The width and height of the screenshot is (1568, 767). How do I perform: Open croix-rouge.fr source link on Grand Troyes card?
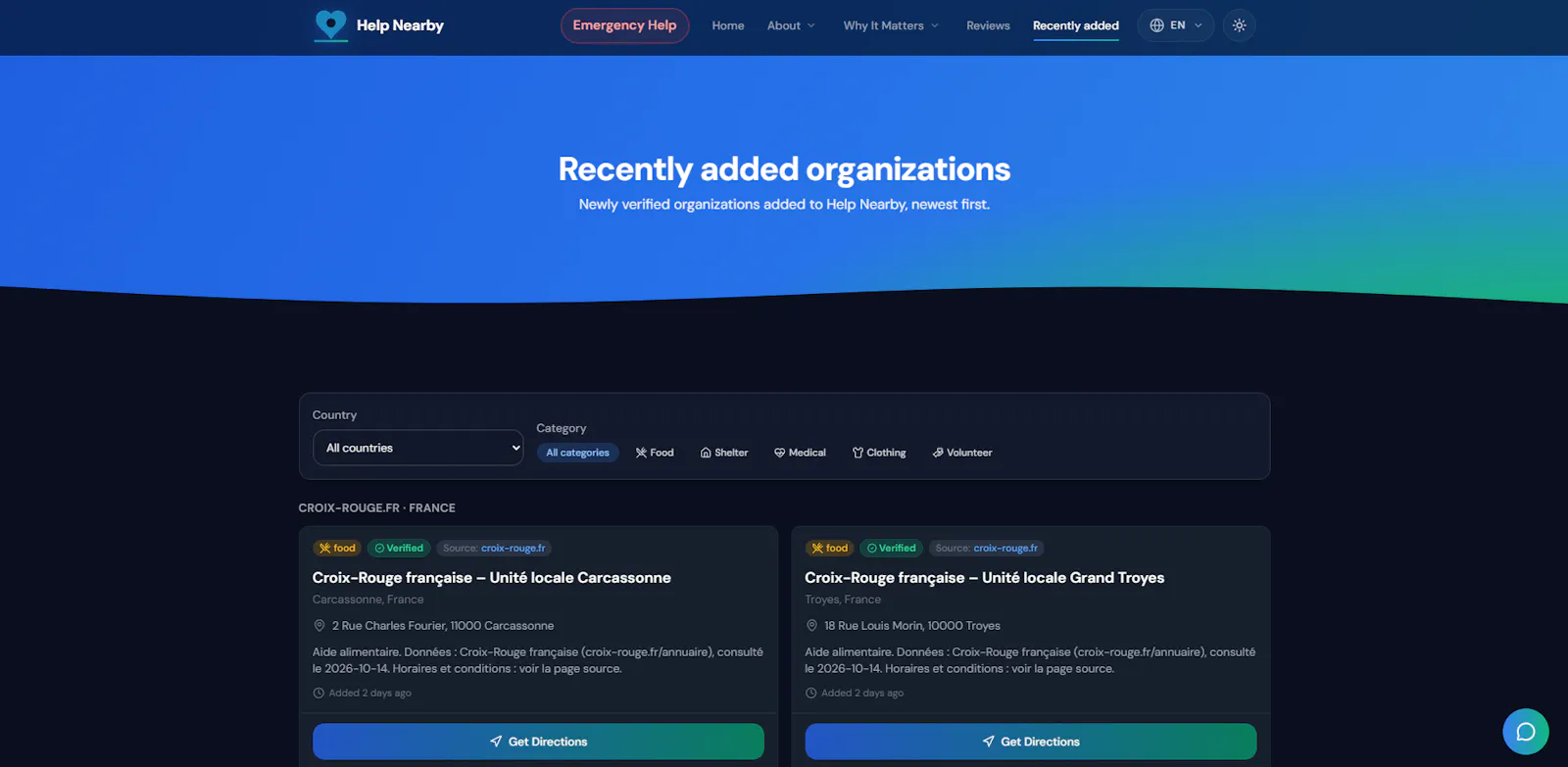[1005, 549]
